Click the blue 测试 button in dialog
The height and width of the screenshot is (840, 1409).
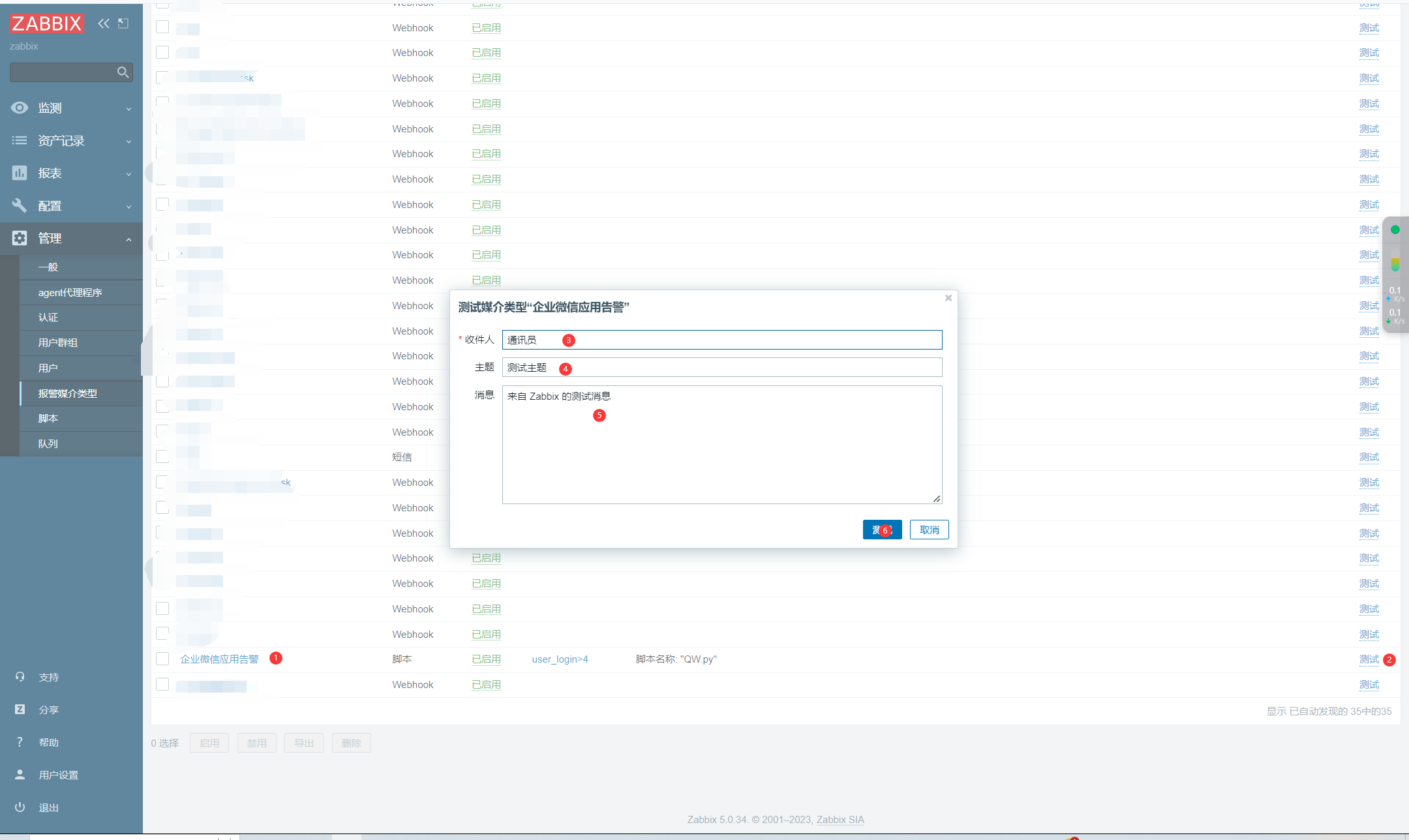click(882, 530)
